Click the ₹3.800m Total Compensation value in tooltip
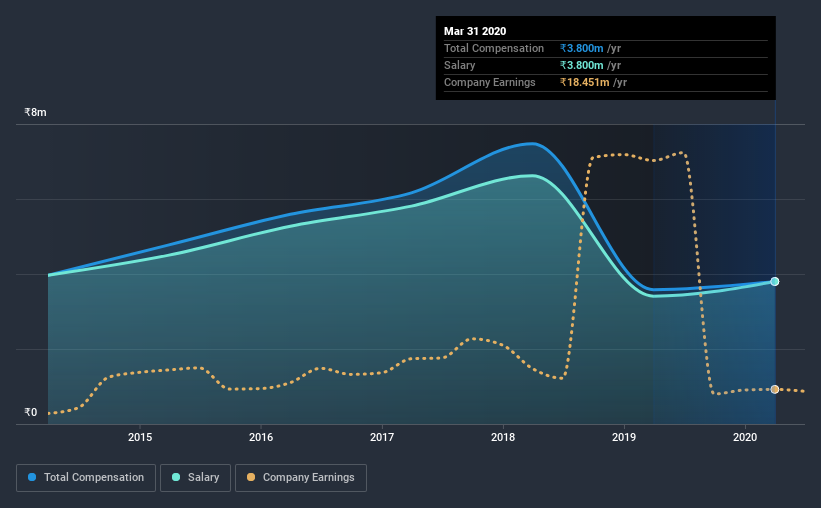 click(x=581, y=48)
